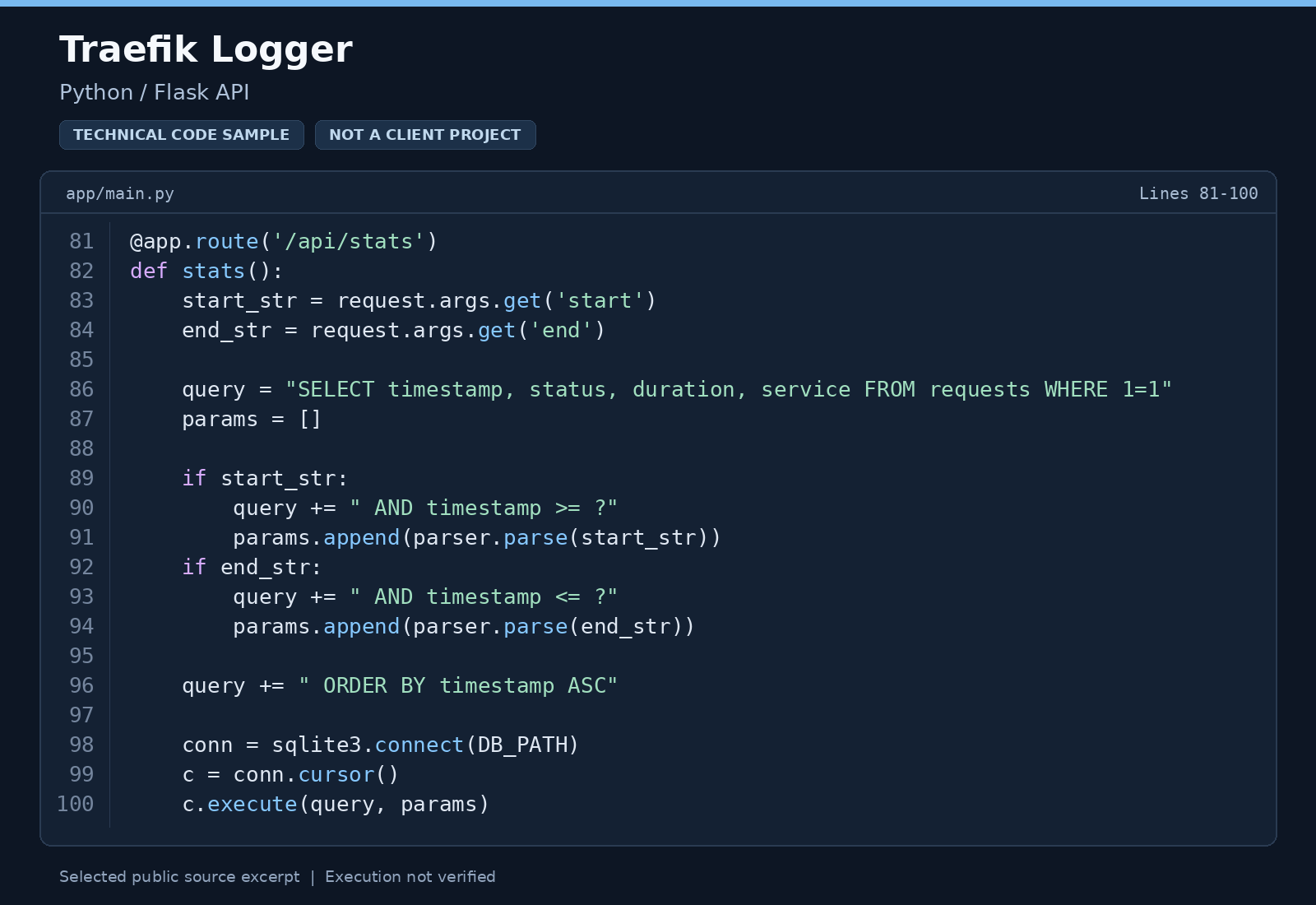Click the params = [] line
1316x905 pixels.
pos(252,419)
